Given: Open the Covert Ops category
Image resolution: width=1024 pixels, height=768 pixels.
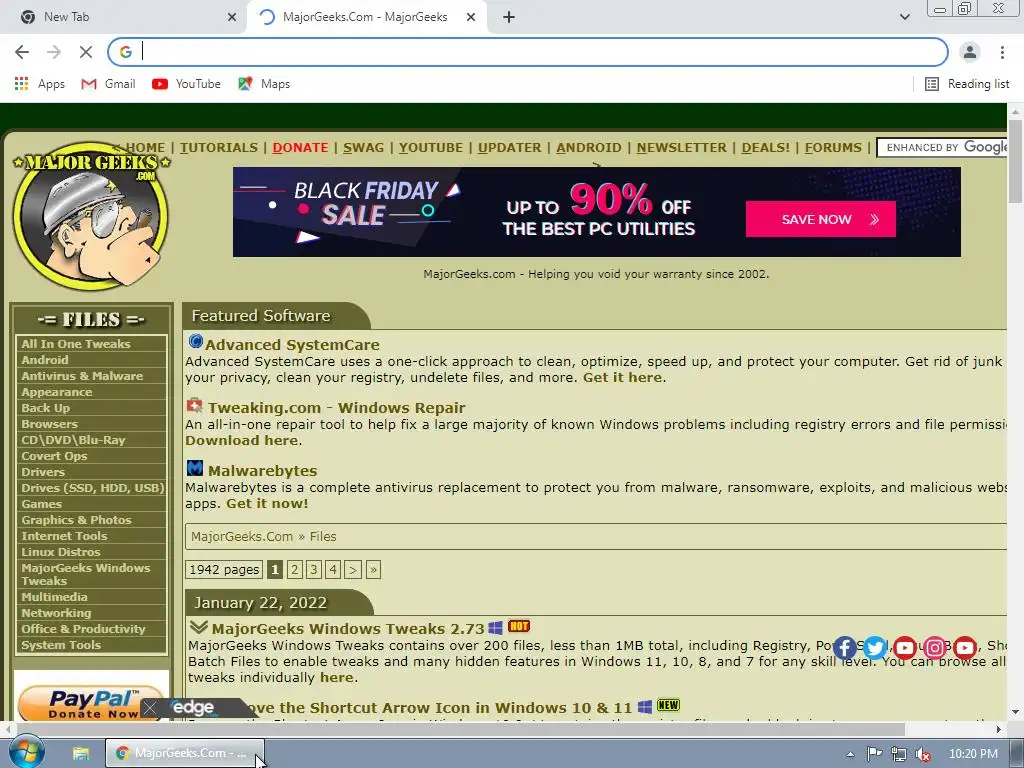Looking at the screenshot, I should [x=91, y=456].
